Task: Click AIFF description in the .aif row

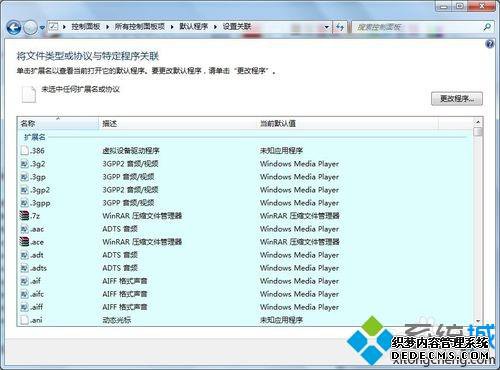Action: (124, 281)
